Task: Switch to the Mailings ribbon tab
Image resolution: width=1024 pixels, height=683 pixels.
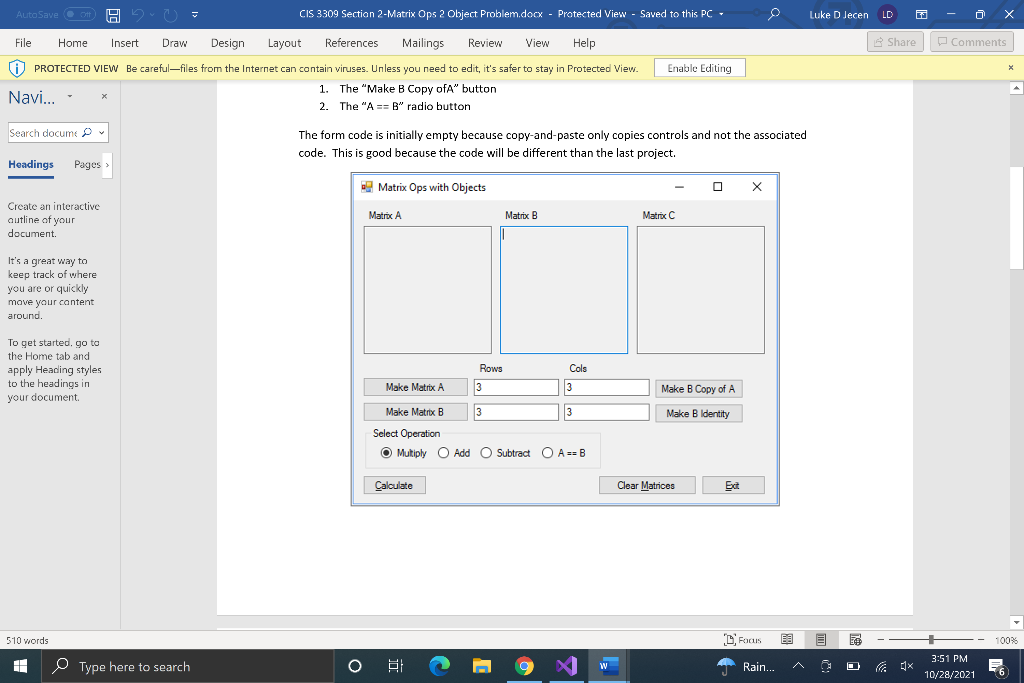Action: coord(422,43)
